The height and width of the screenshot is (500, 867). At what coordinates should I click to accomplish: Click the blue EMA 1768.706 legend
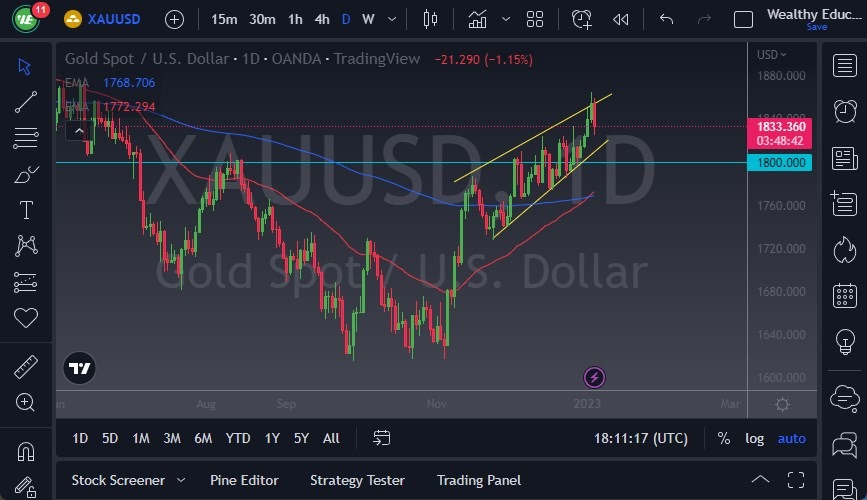tap(110, 82)
